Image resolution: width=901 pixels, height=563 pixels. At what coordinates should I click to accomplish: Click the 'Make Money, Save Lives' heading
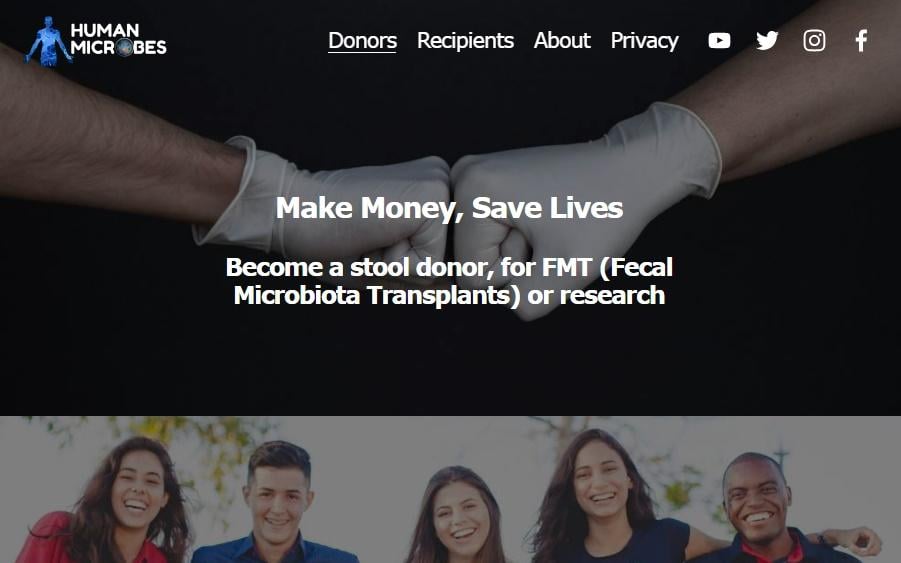[x=449, y=207]
